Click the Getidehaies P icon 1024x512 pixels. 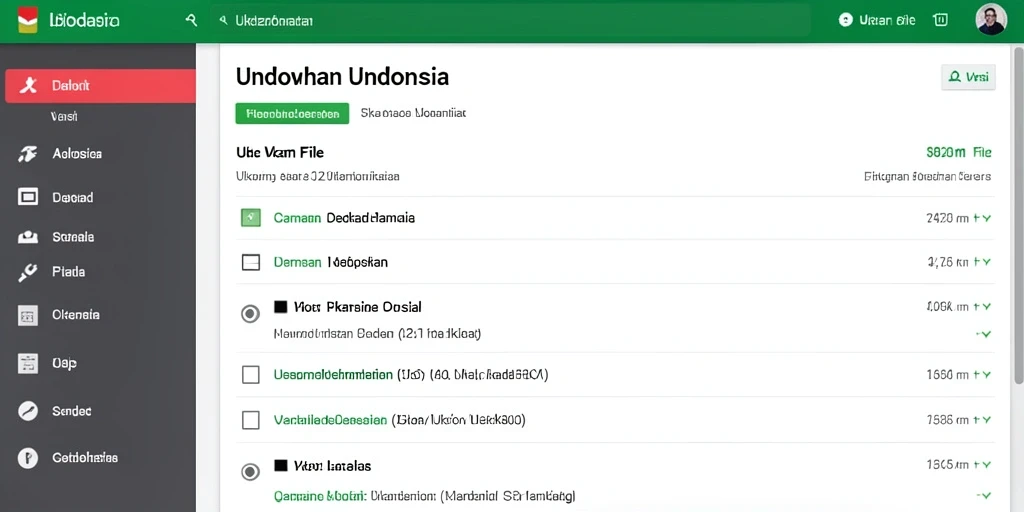pos(27,458)
